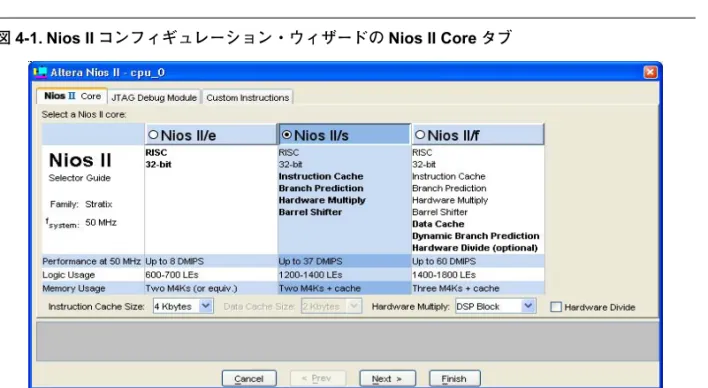Click bold 'Branch Prediction' in Nios II/s column

coord(321,188)
